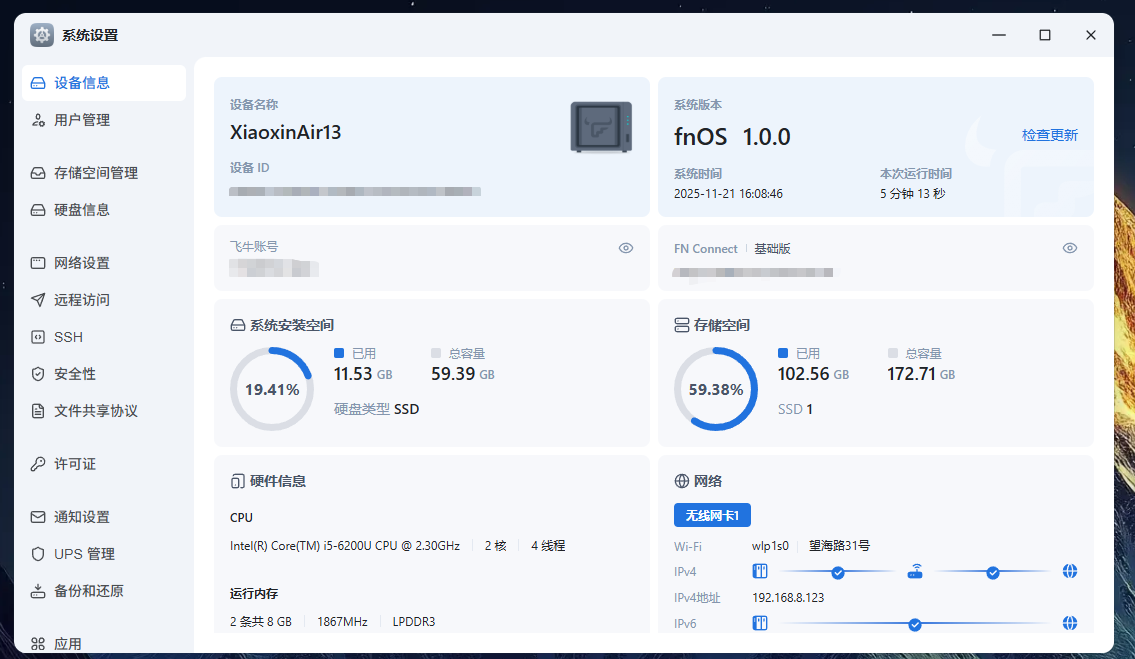Click 102.56 GB used storage value
The width and height of the screenshot is (1135, 659).
click(x=813, y=374)
